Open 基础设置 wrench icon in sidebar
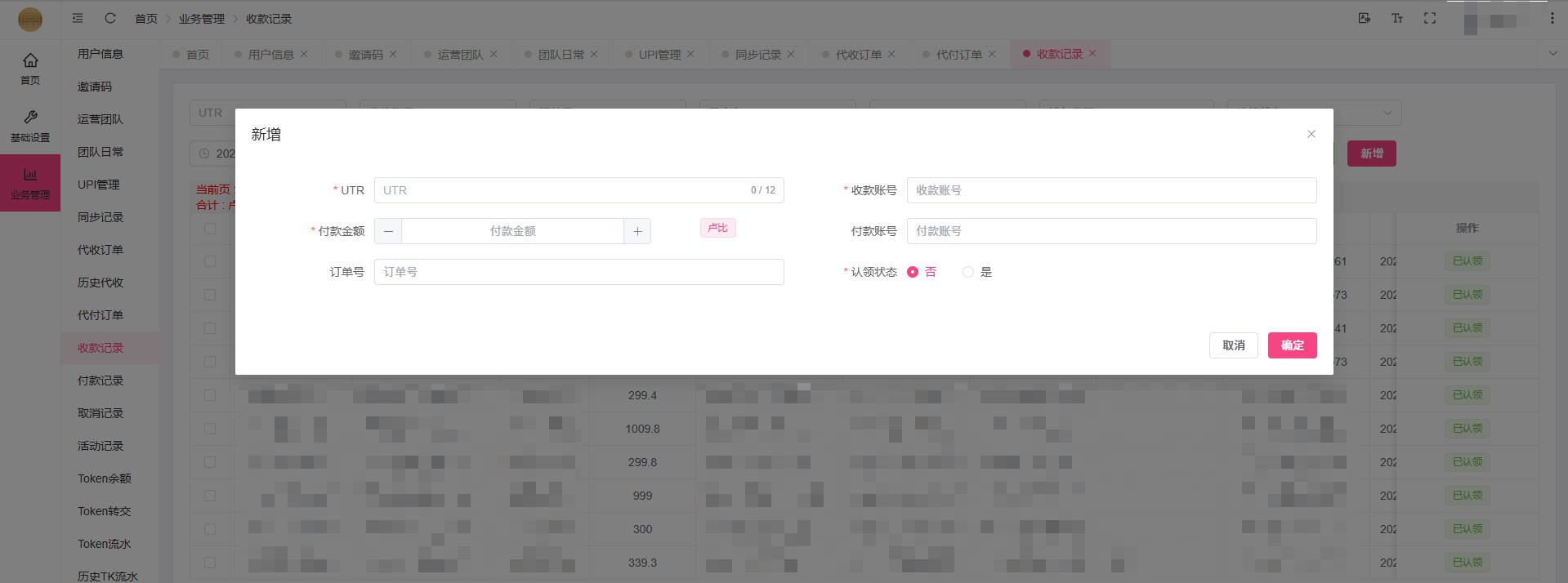The width and height of the screenshot is (1568, 583). pos(30,118)
